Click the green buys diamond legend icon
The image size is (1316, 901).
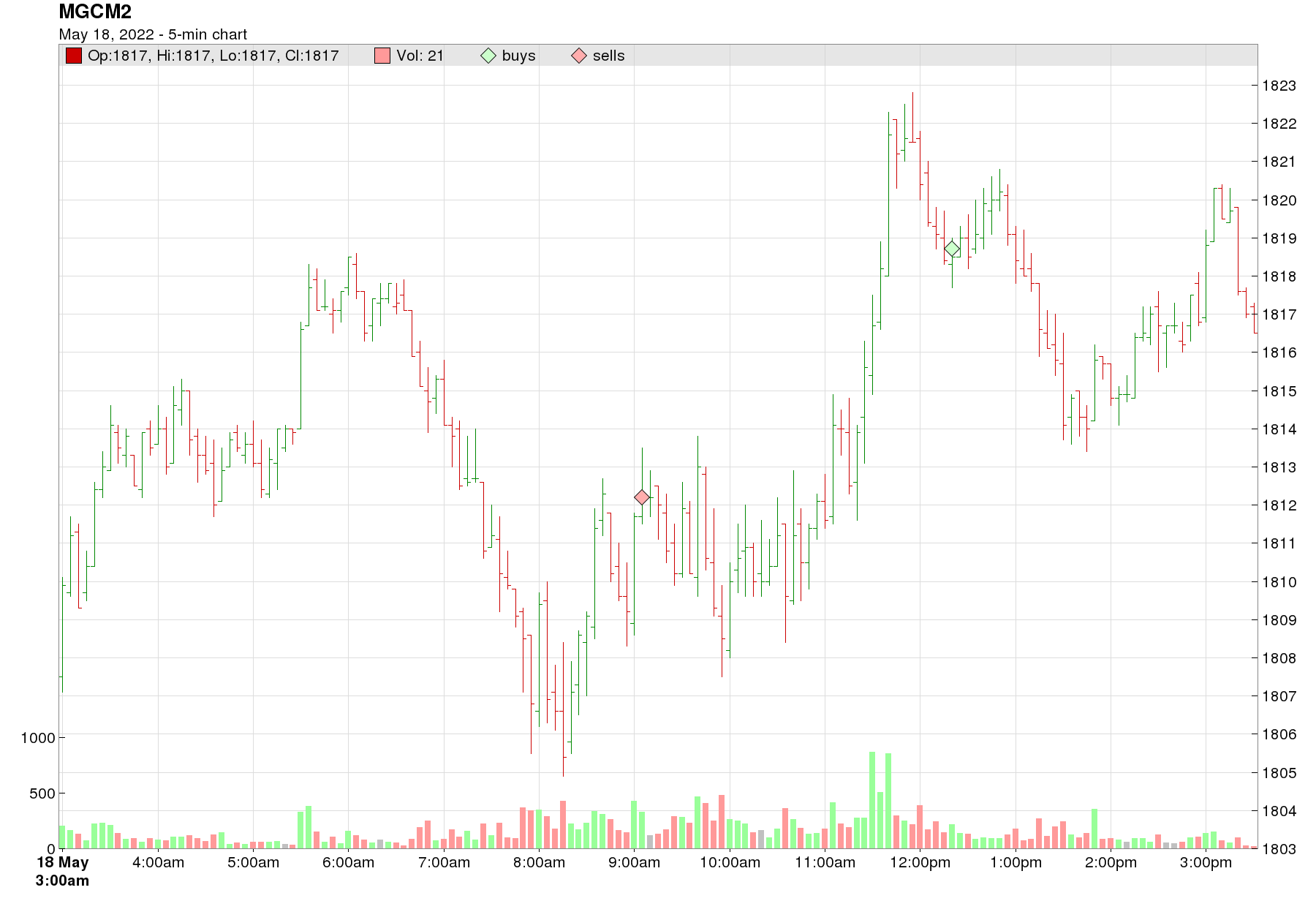click(x=488, y=56)
